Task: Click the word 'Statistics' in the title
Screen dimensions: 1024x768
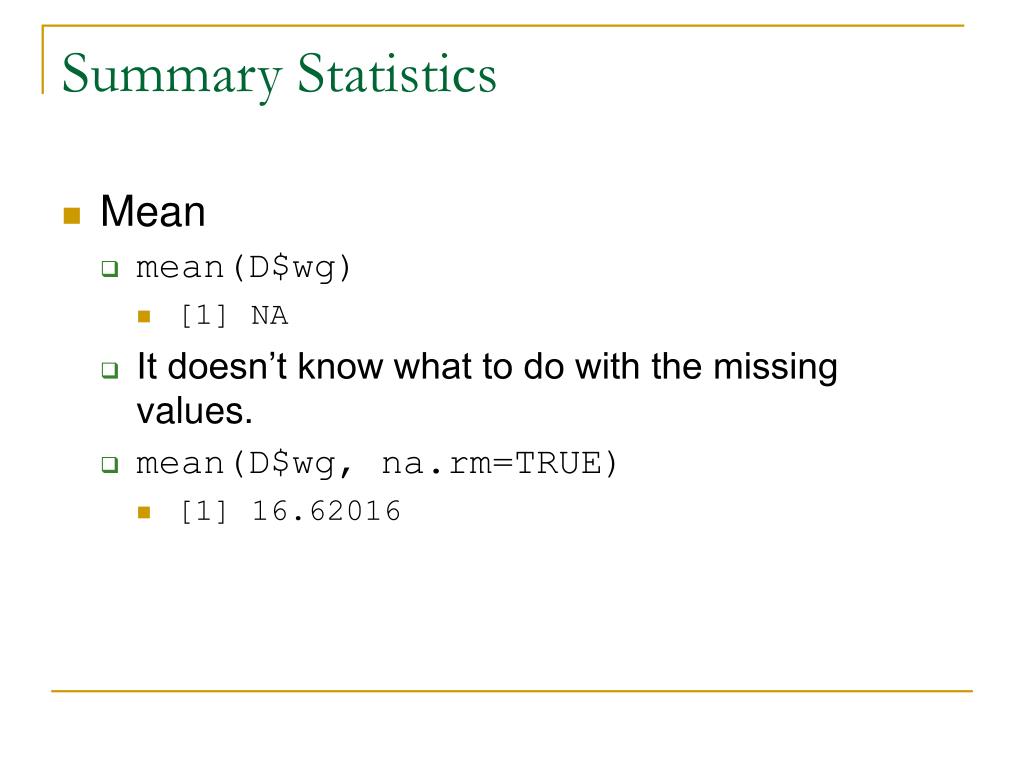Action: click(396, 74)
